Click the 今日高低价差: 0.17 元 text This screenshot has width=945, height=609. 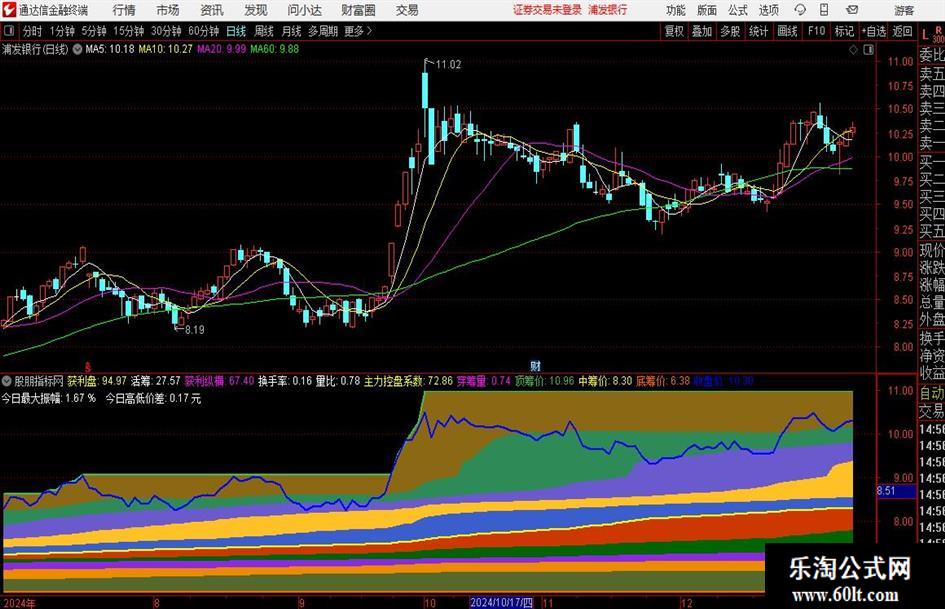(x=153, y=399)
